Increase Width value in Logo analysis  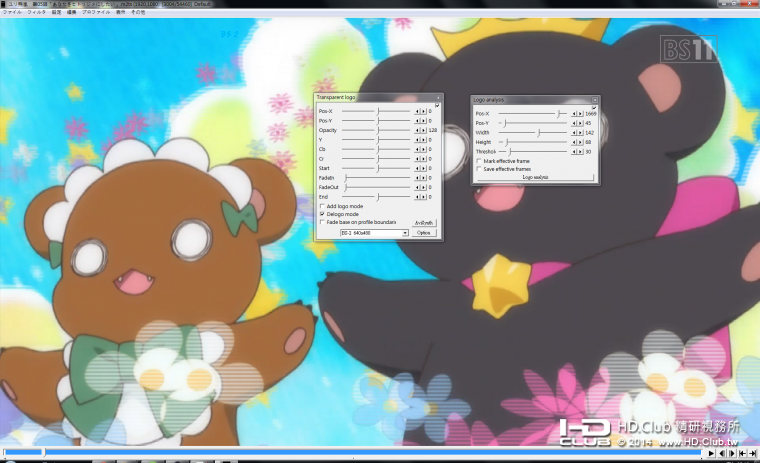[x=581, y=133]
